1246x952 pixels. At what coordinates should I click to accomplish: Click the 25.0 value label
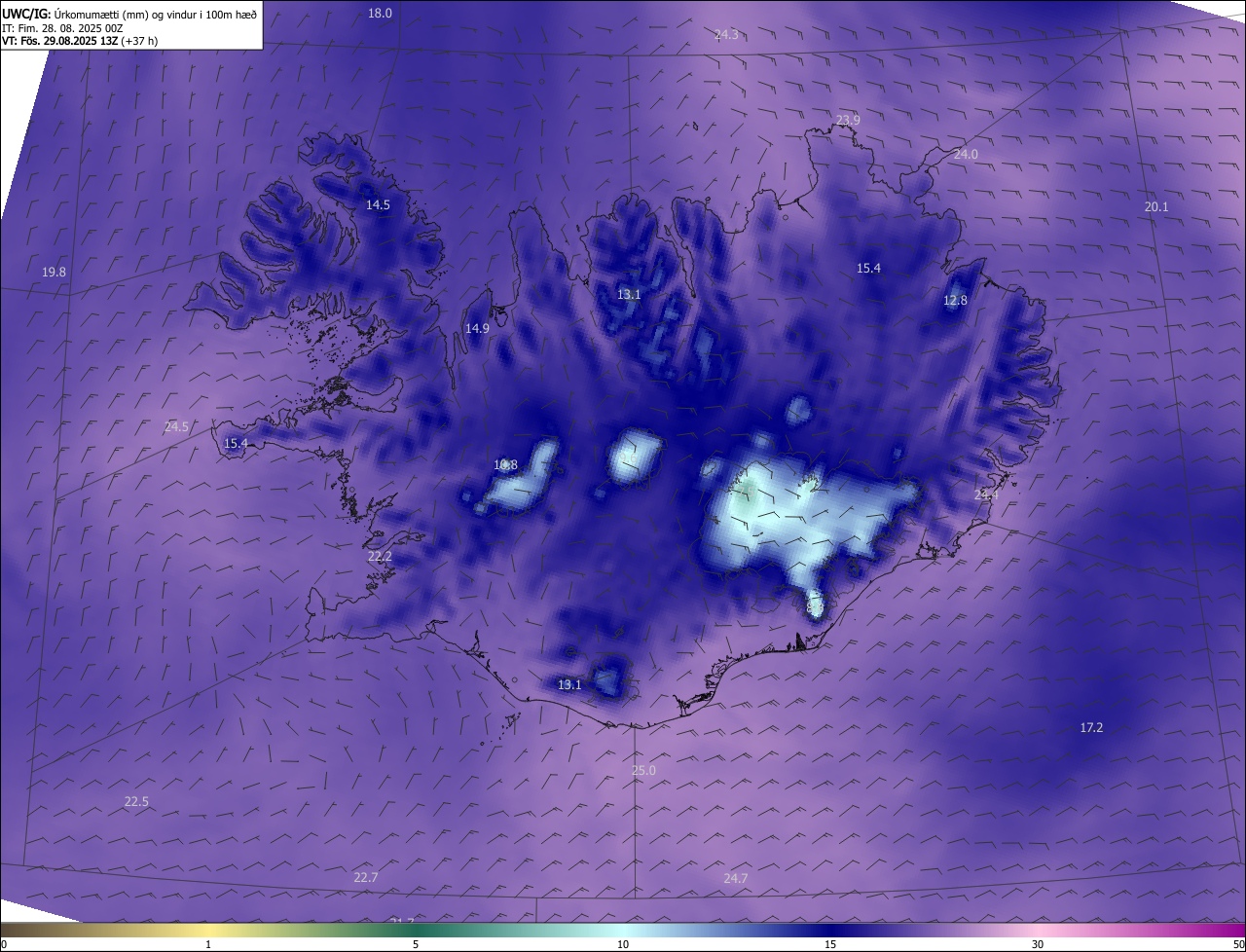643,770
